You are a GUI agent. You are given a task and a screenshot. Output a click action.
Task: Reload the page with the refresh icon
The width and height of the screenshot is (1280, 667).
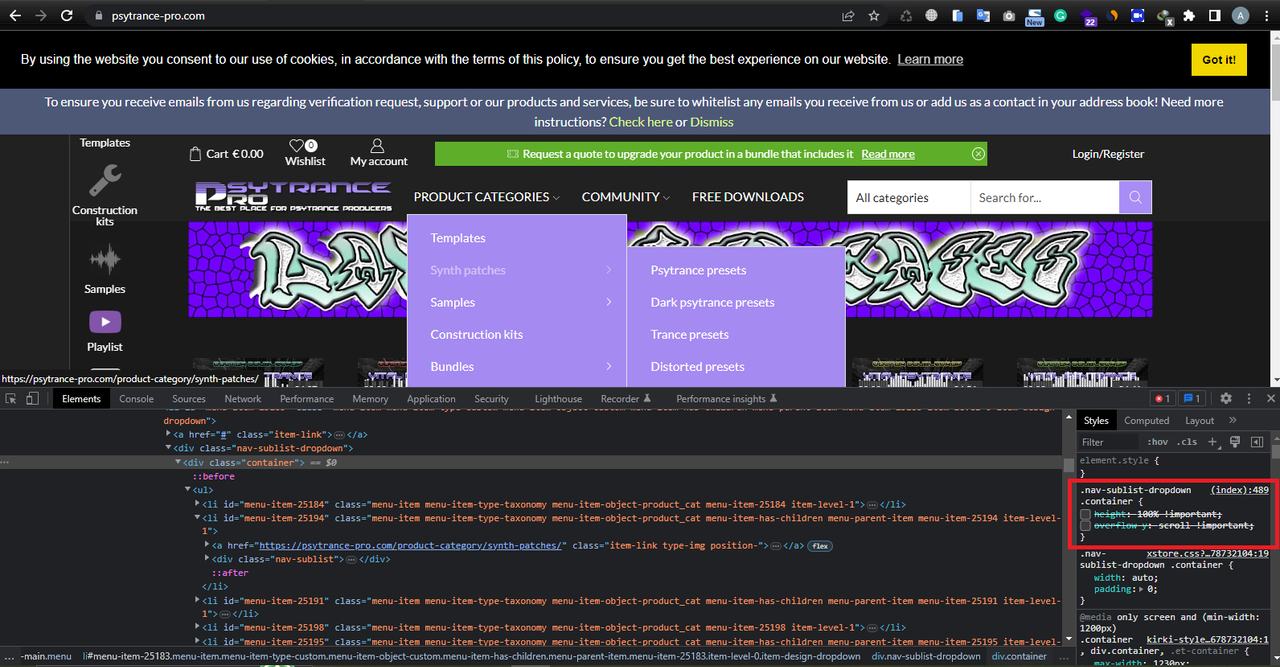67,16
